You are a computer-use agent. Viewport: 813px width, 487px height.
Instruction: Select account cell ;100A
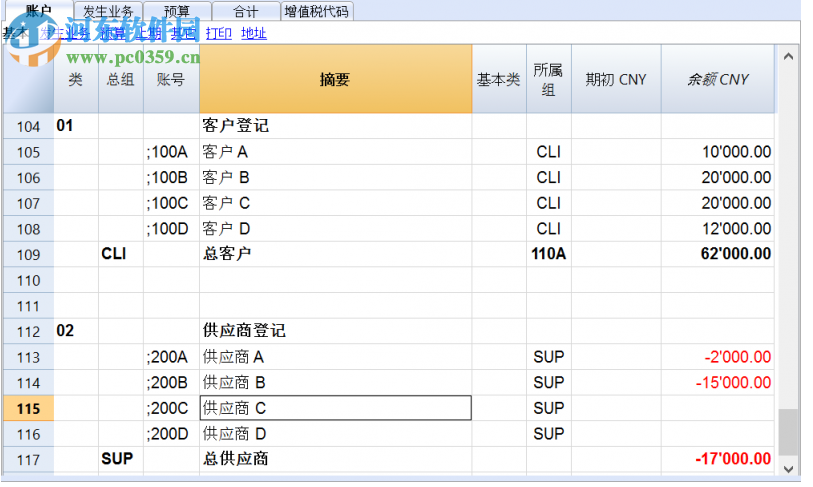[x=171, y=152]
